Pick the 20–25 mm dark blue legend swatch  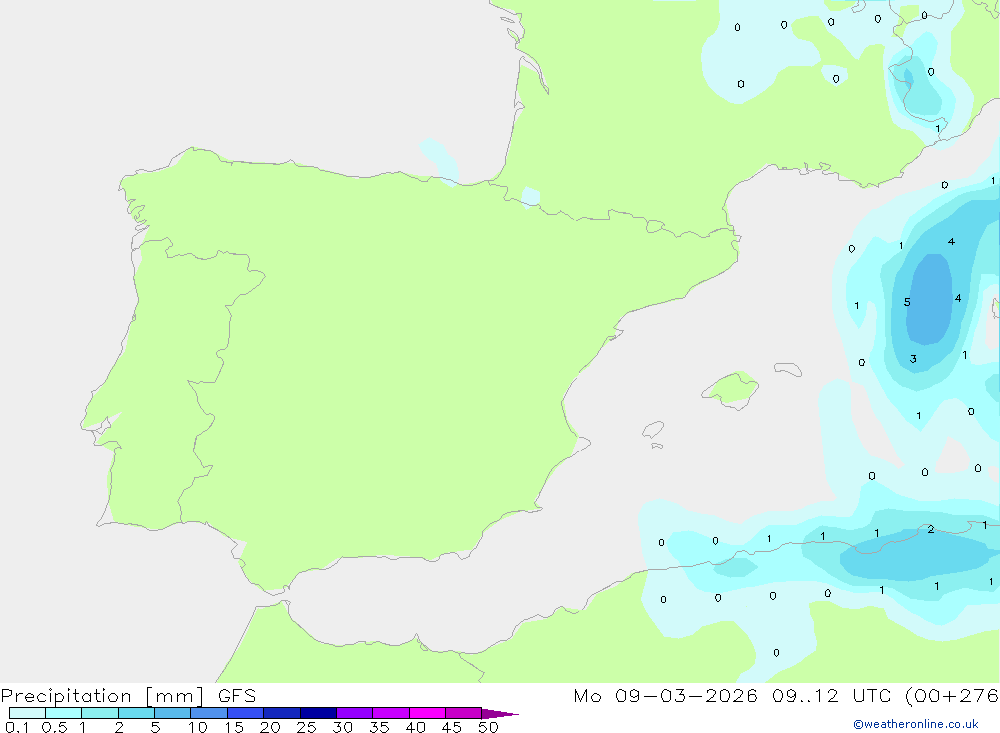click(x=282, y=713)
